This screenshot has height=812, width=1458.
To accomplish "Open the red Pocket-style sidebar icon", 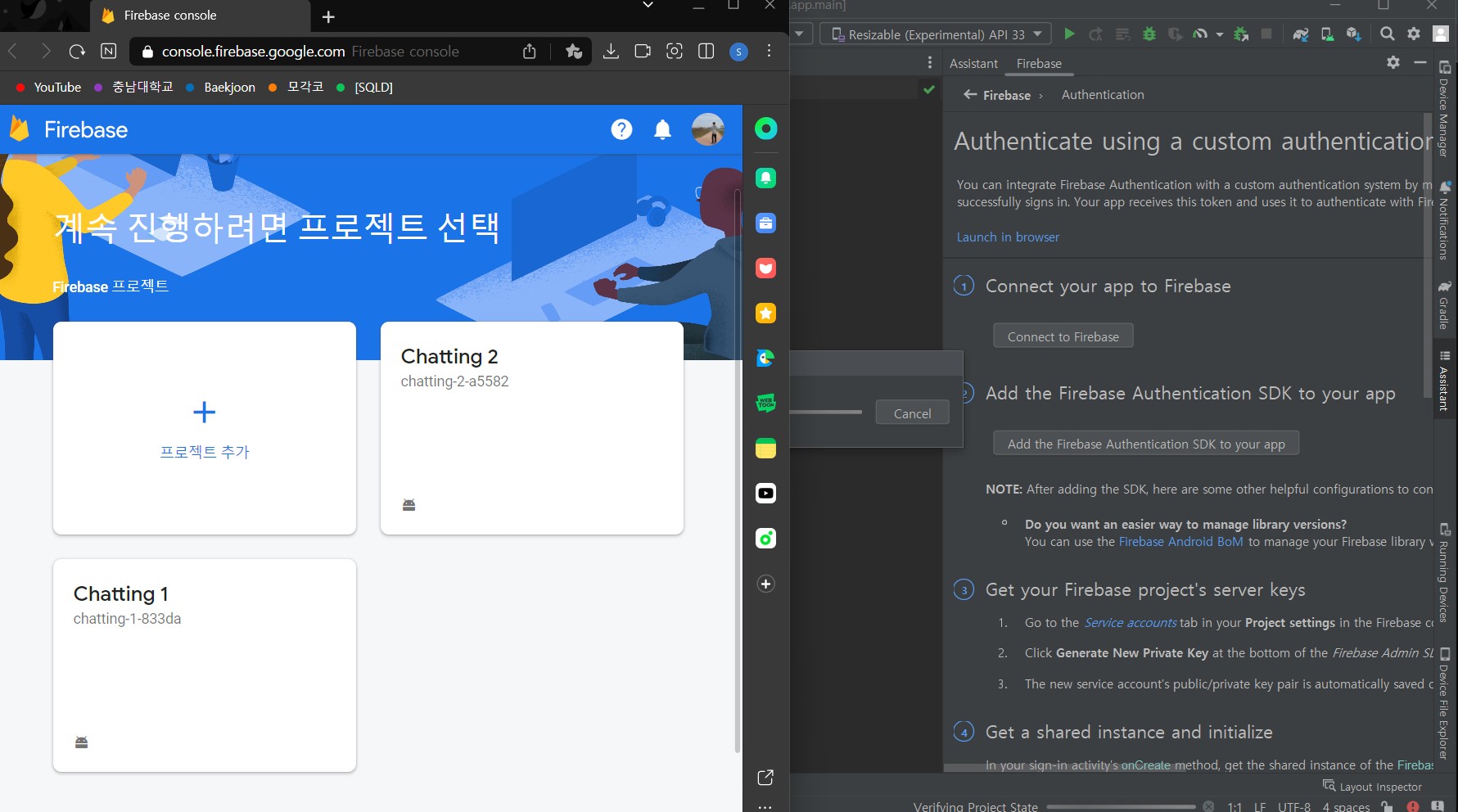I will (x=765, y=268).
